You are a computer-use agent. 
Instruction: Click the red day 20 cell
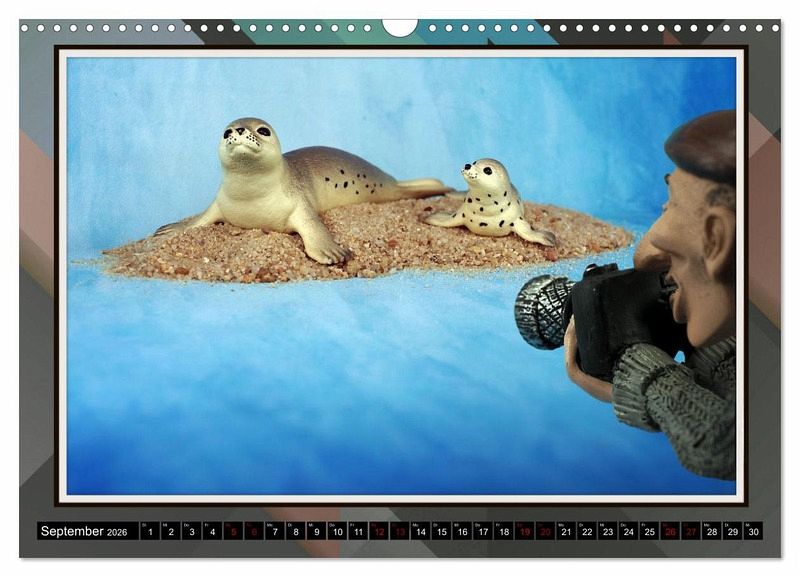(x=545, y=531)
